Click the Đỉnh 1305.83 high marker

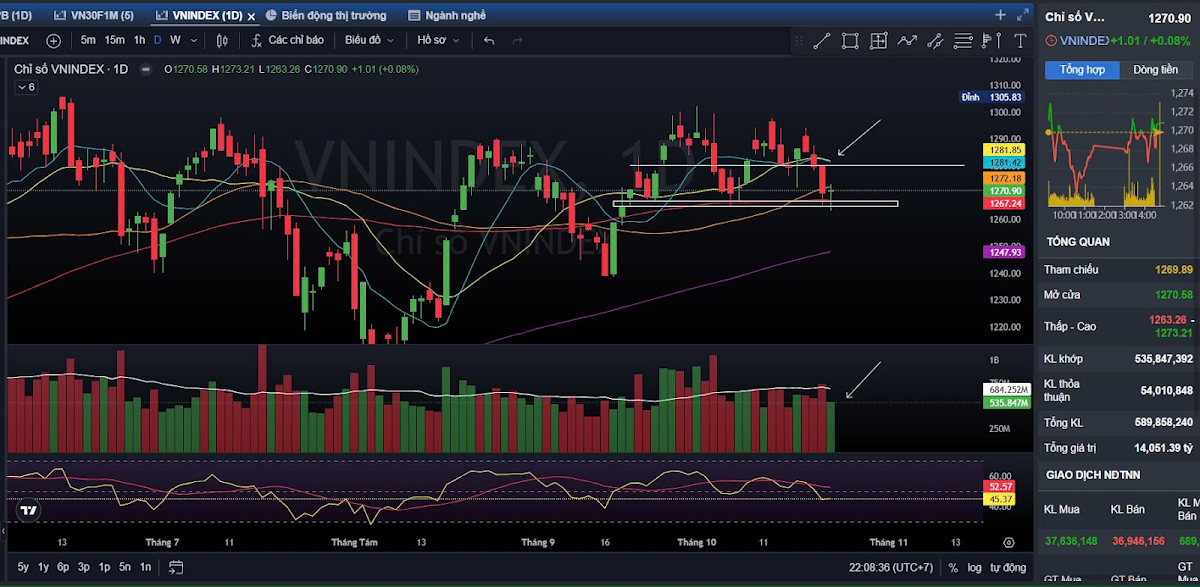(992, 97)
